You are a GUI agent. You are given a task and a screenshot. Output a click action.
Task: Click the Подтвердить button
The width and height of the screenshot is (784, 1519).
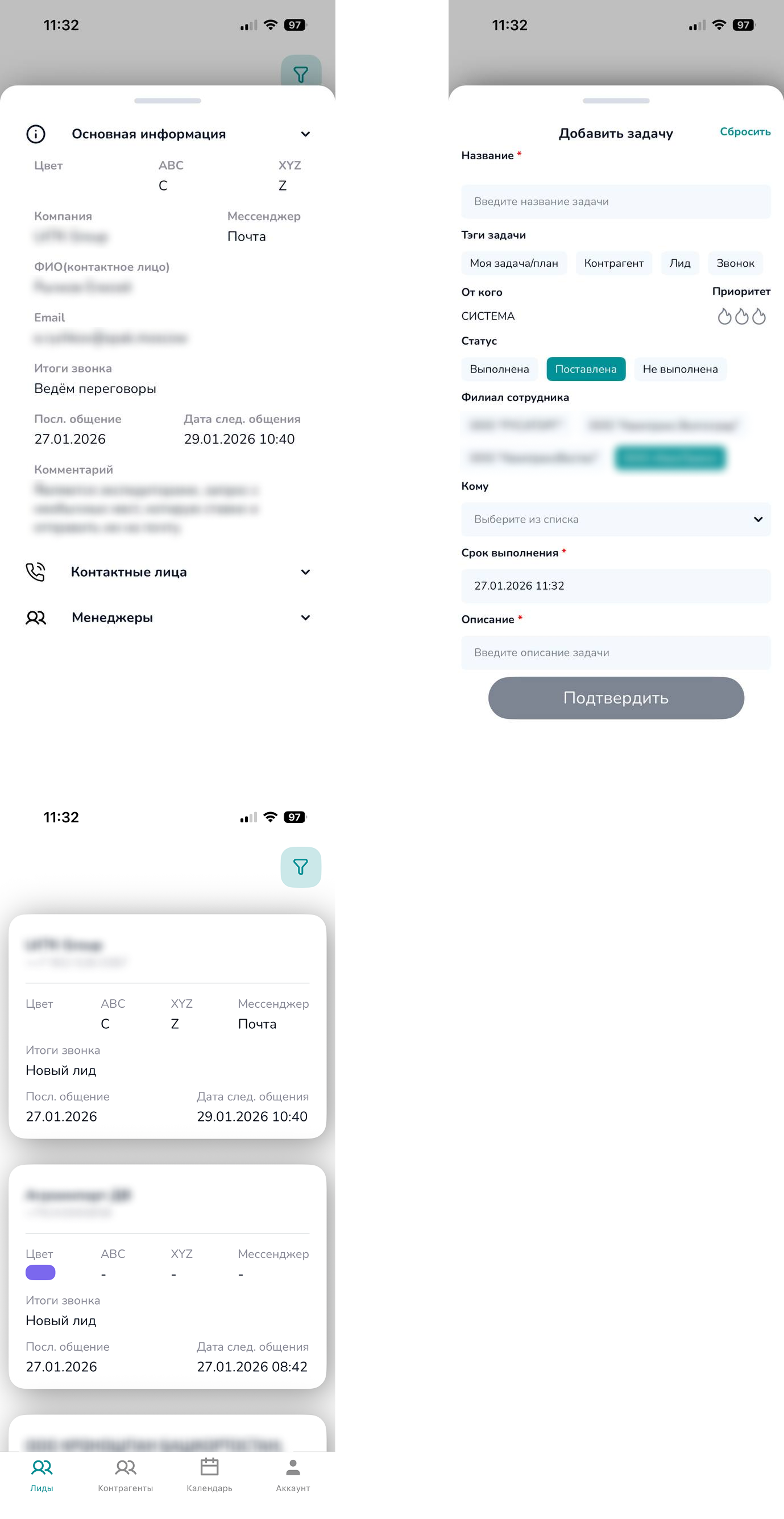click(x=616, y=698)
